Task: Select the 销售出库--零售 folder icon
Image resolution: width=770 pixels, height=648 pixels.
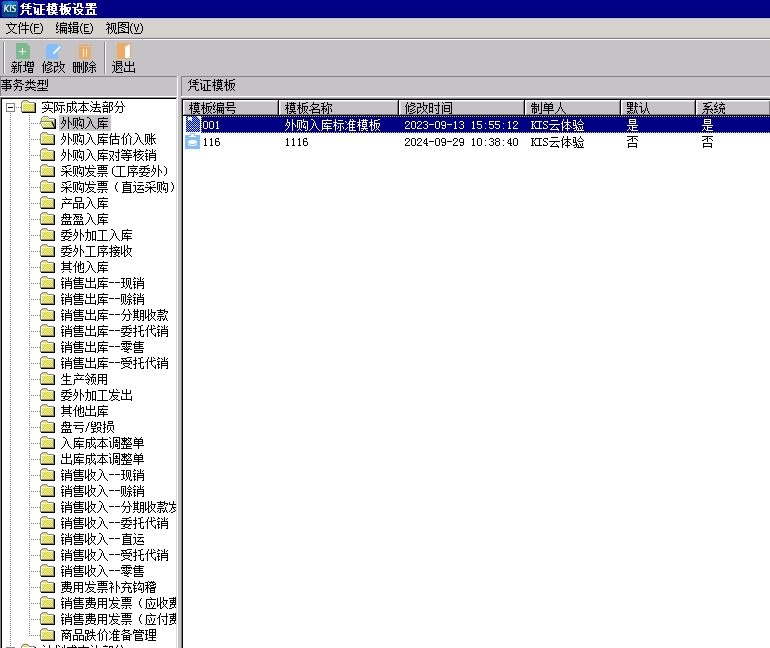Action: click(48, 347)
